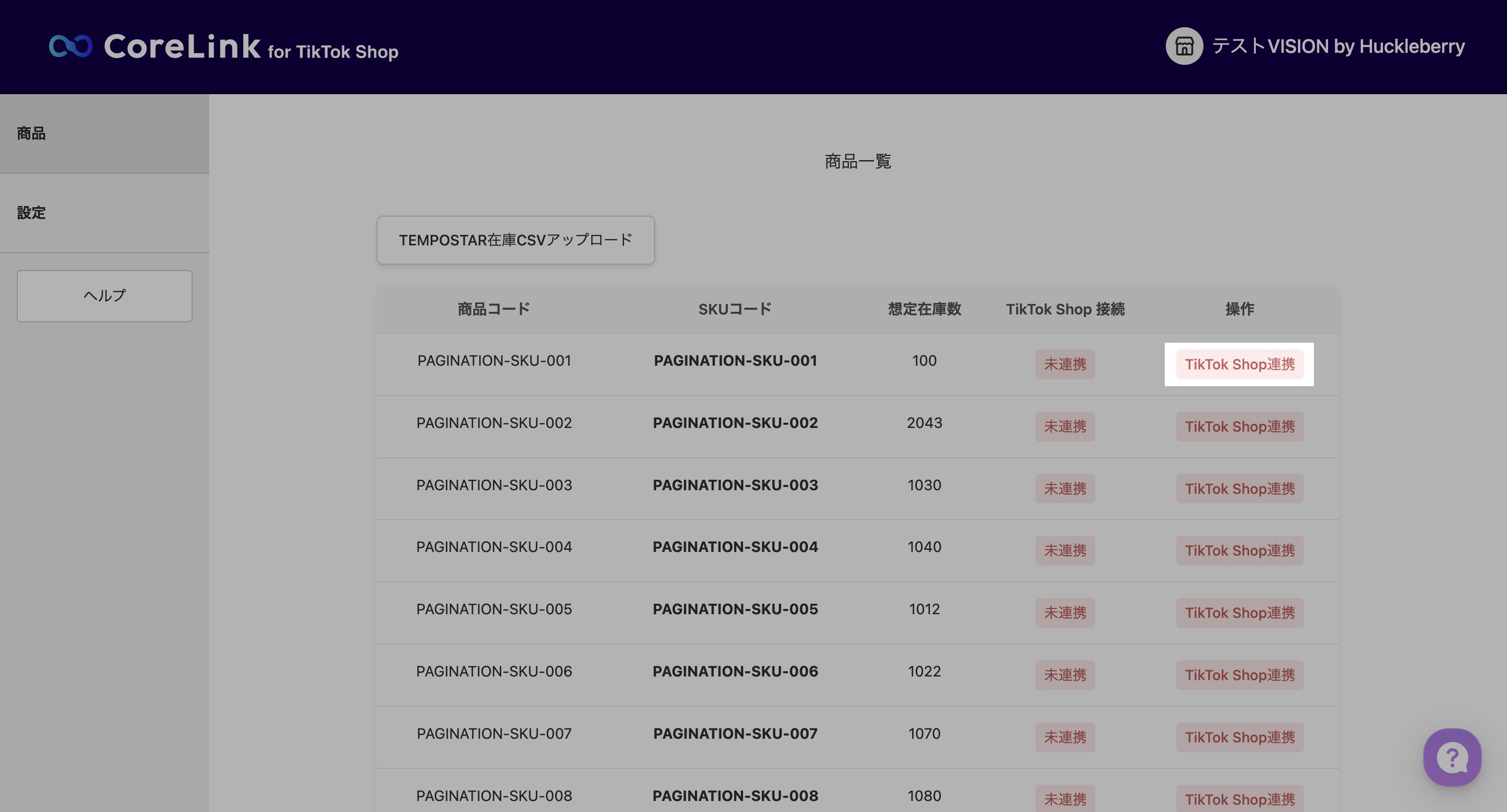The height and width of the screenshot is (812, 1507).
Task: Click 未連携 status badge for SKU-004
Action: (x=1065, y=550)
